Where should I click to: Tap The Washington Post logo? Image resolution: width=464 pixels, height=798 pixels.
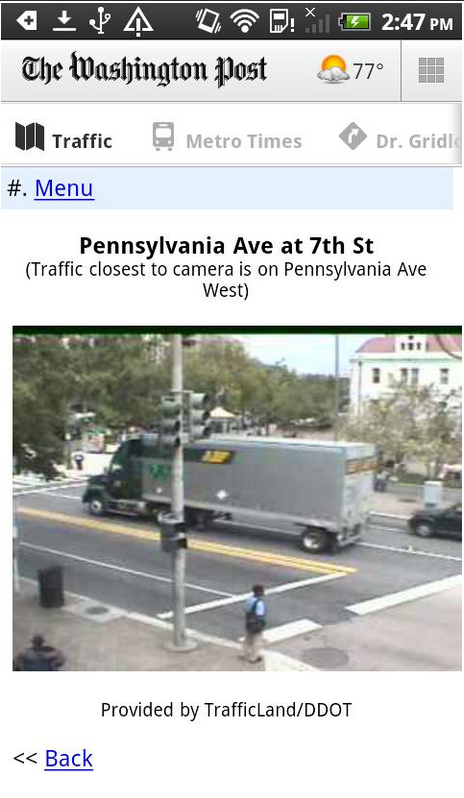[x=144, y=70]
